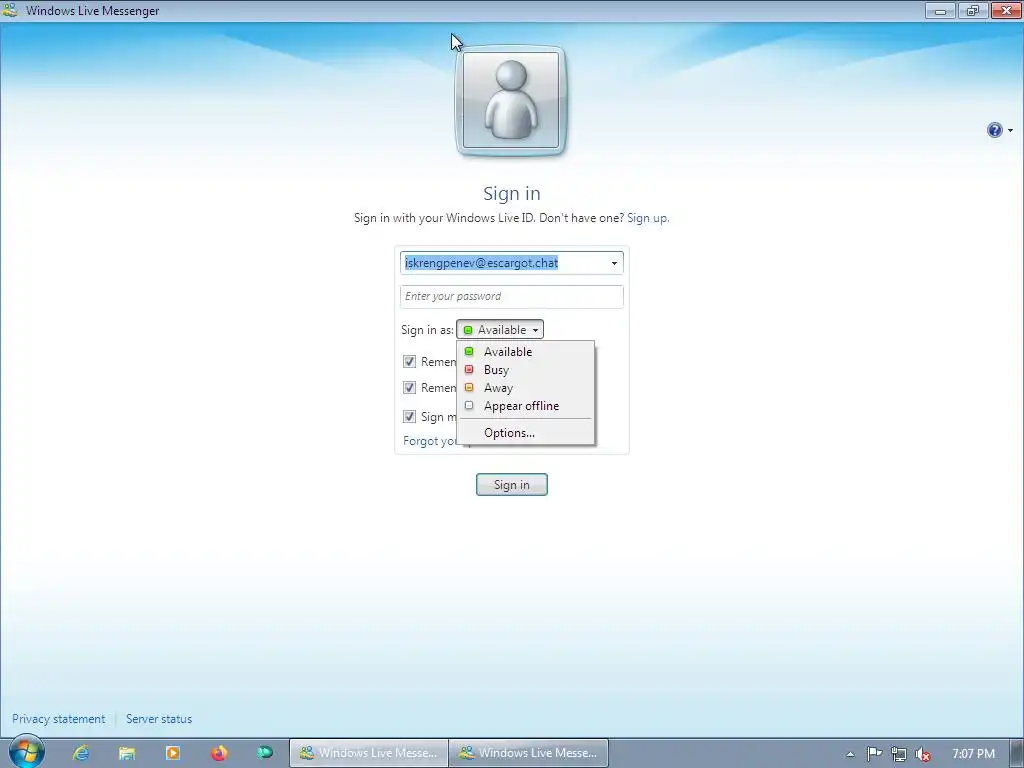The width and height of the screenshot is (1024, 768).
Task: Launch Internet Explorer from the taskbar
Action: [81, 753]
